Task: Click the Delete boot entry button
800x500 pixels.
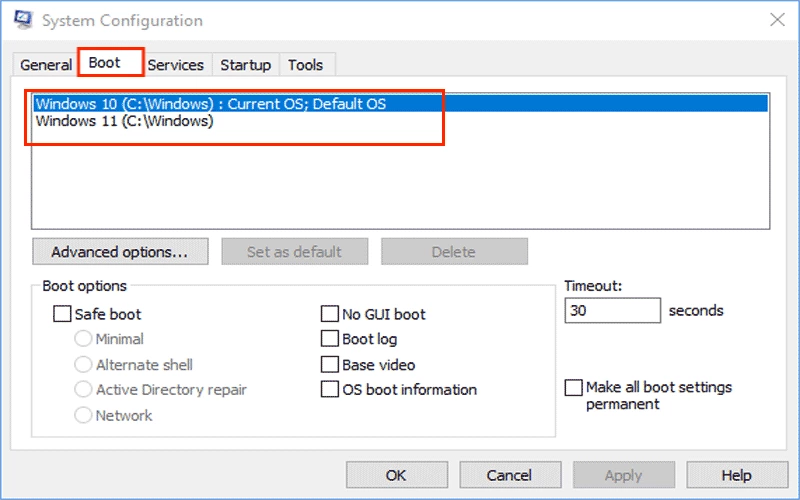Action: 454,252
